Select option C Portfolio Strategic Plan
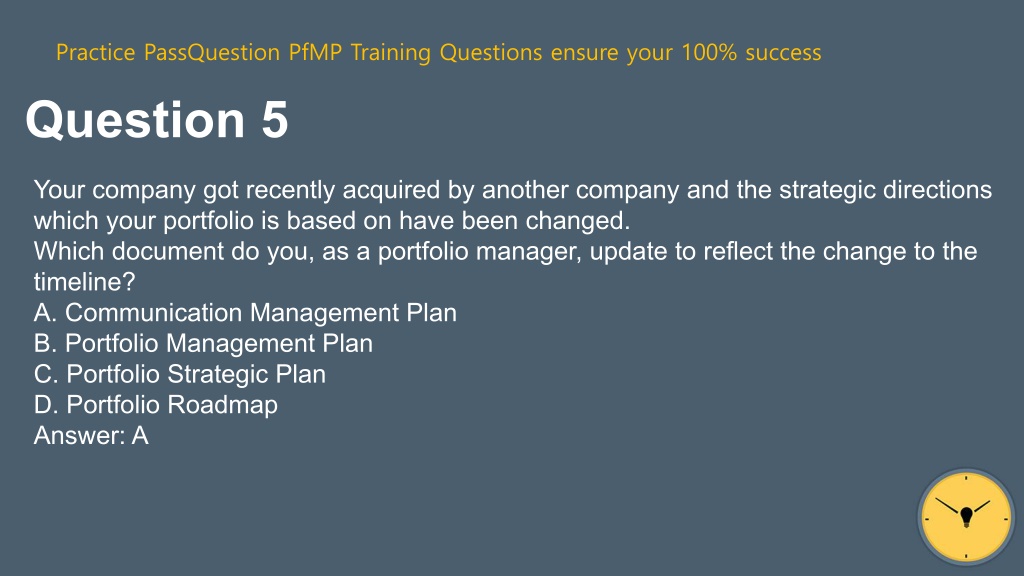This screenshot has width=1024, height=576. pyautogui.click(x=180, y=374)
